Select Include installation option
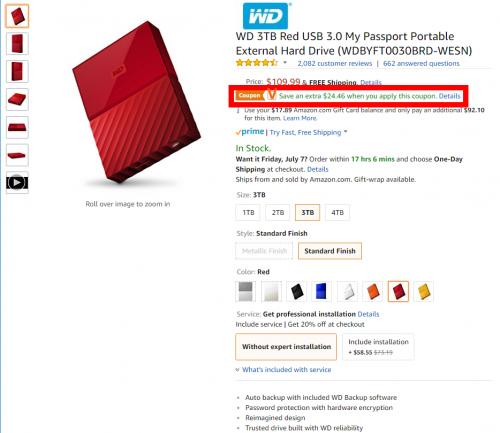This screenshot has height=433, width=500. point(378,347)
